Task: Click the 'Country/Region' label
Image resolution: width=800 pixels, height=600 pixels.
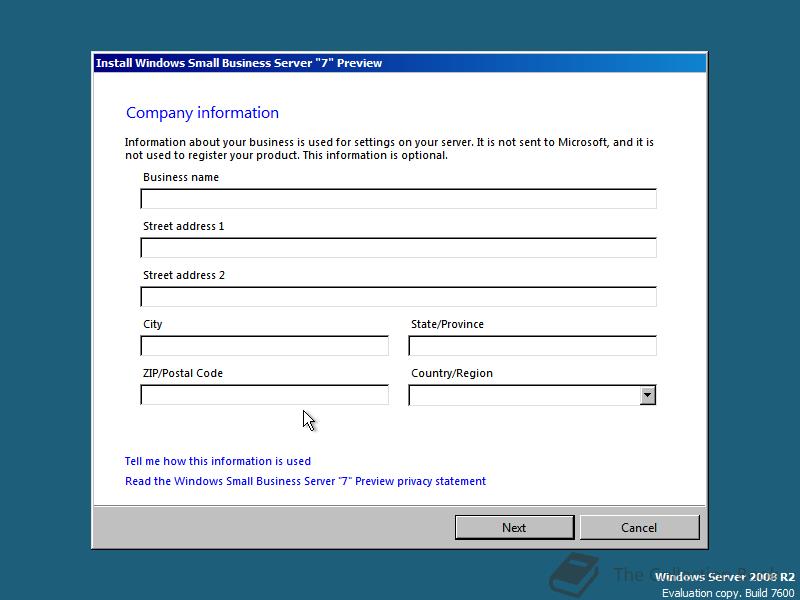Action: pyautogui.click(x=452, y=373)
